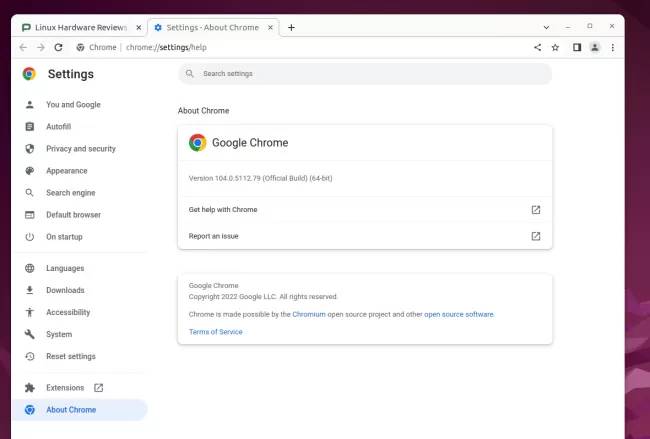Click Get help with Chrome
The height and width of the screenshot is (439, 650).
(223, 210)
